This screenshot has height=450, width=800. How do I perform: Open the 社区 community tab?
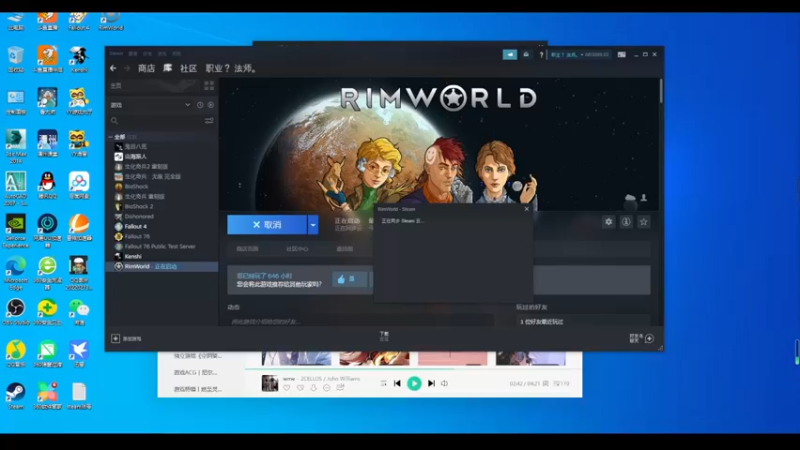188,68
